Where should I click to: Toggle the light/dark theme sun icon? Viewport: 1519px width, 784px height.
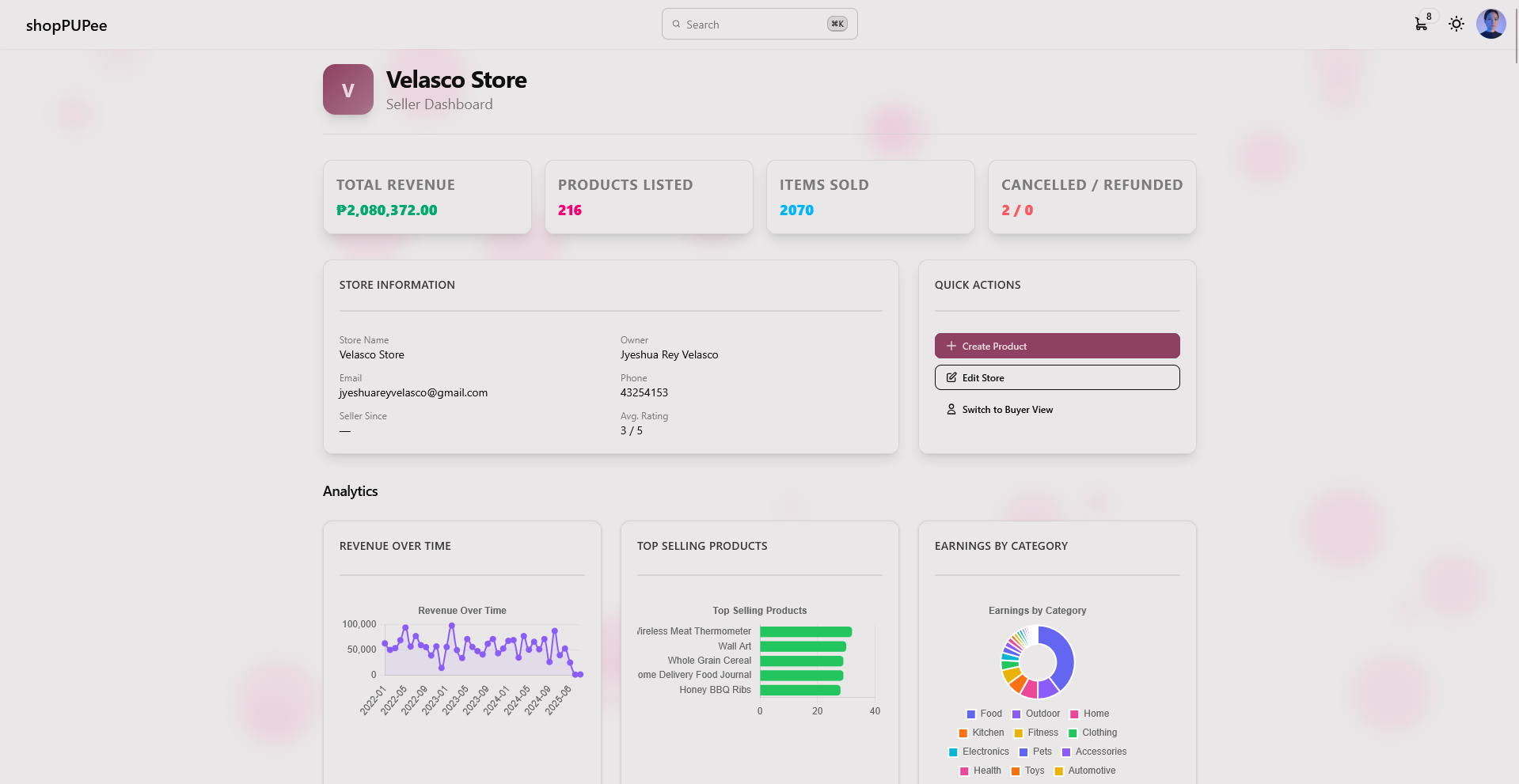(x=1456, y=25)
